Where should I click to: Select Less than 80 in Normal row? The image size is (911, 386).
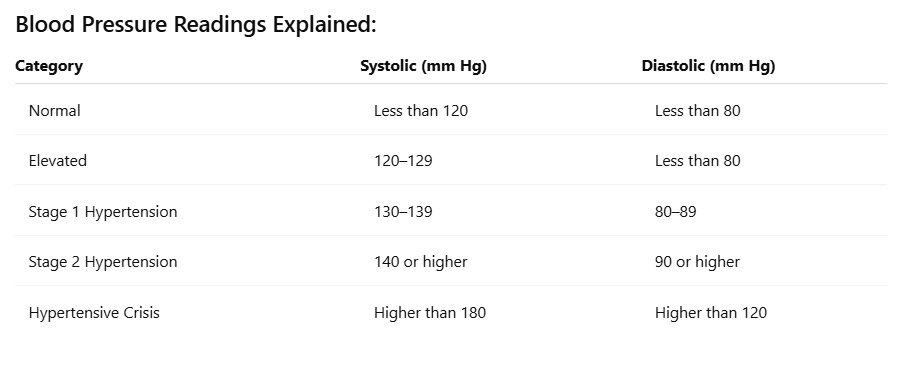pos(698,110)
